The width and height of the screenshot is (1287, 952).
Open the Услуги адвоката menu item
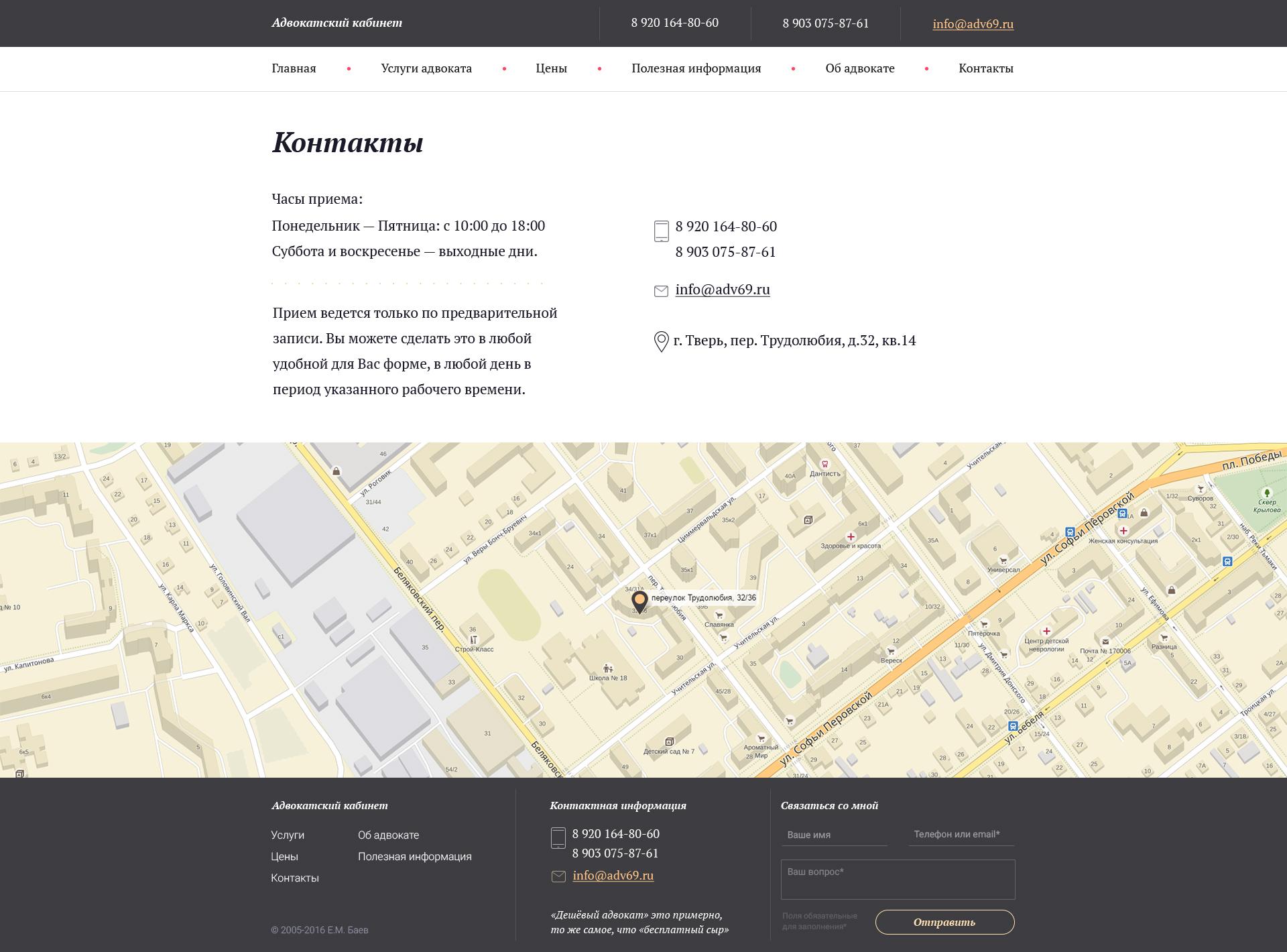pos(426,68)
